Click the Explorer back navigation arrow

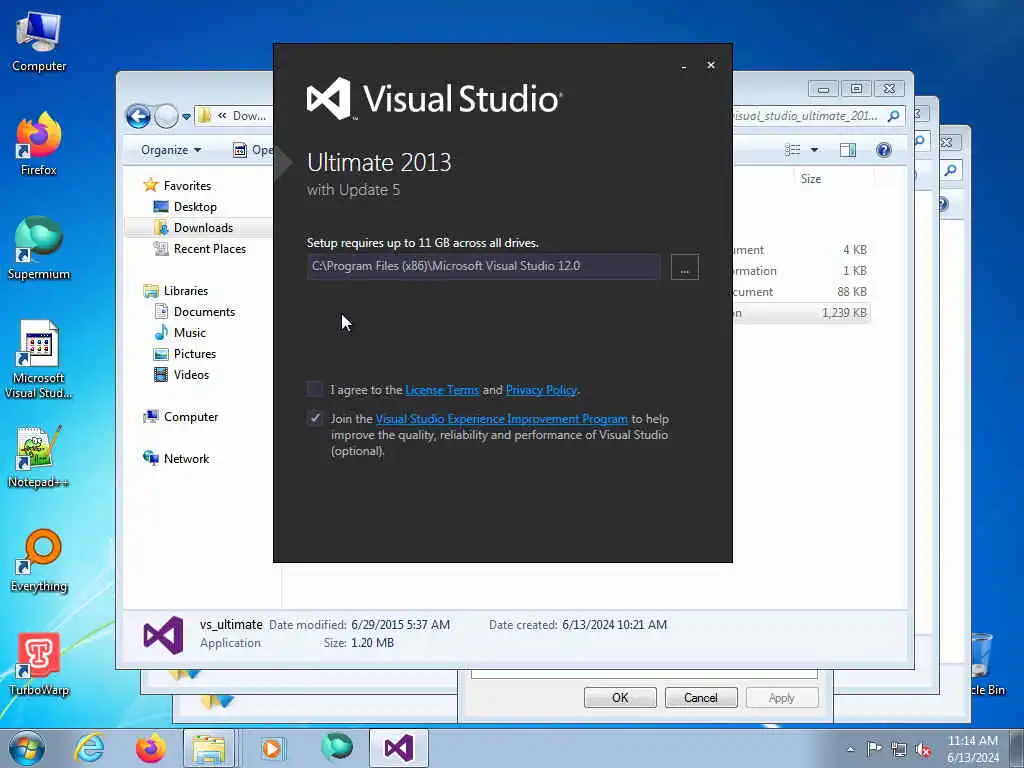(138, 116)
